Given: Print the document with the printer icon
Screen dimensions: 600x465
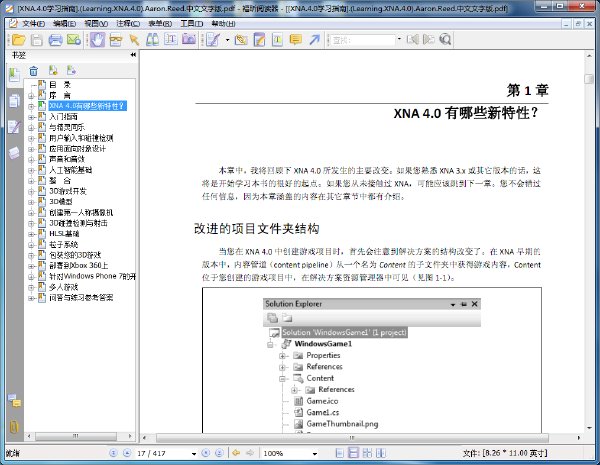Looking at the screenshot, I should 55,39.
